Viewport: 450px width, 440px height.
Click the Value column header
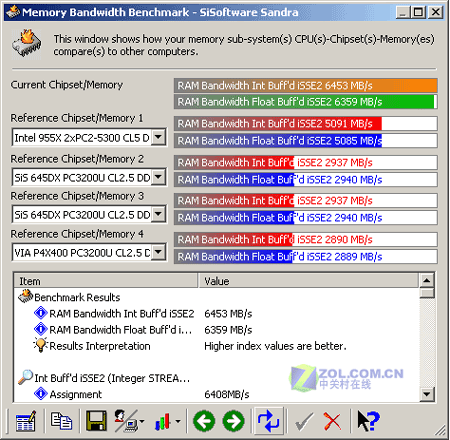(309, 281)
